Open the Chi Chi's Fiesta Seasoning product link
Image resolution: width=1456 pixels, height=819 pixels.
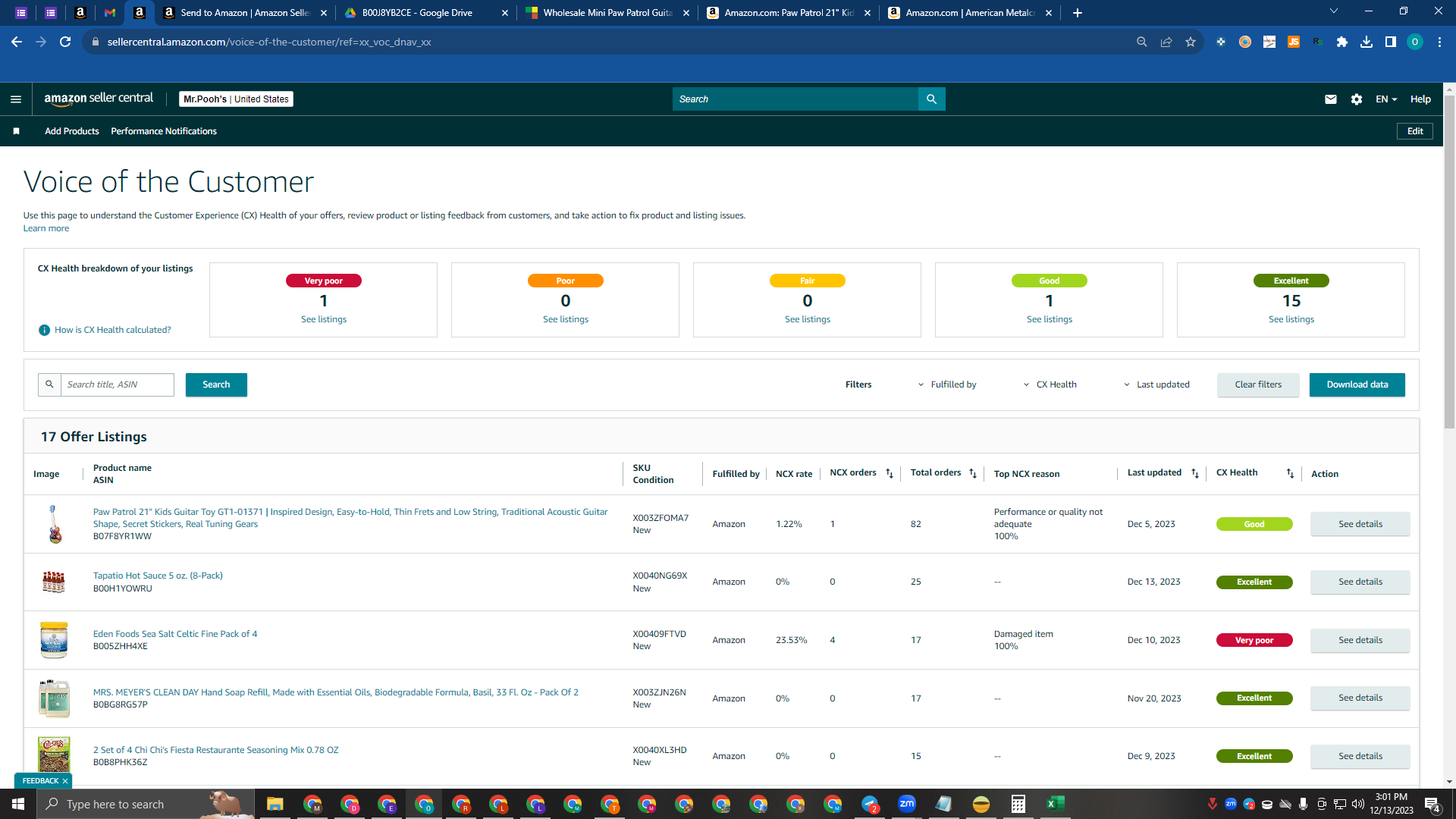click(215, 750)
